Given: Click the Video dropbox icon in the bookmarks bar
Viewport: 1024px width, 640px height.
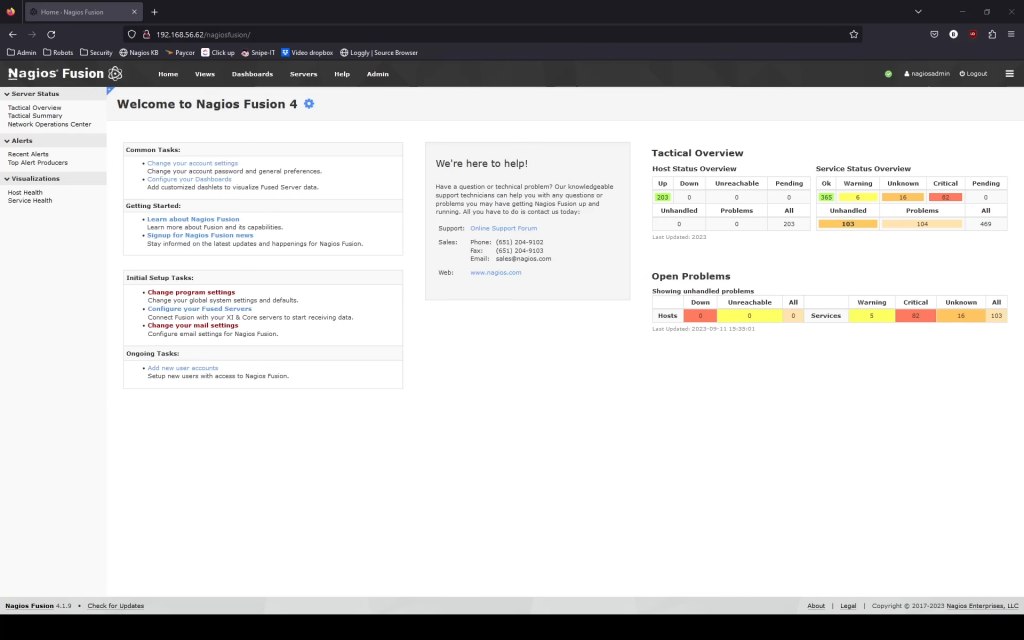Looking at the screenshot, I should 284,52.
